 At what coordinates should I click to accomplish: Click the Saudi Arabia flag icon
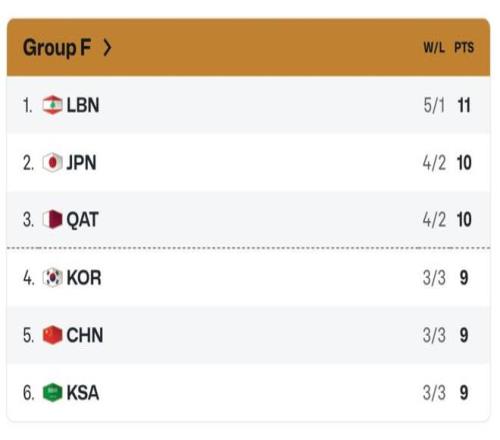[52, 392]
